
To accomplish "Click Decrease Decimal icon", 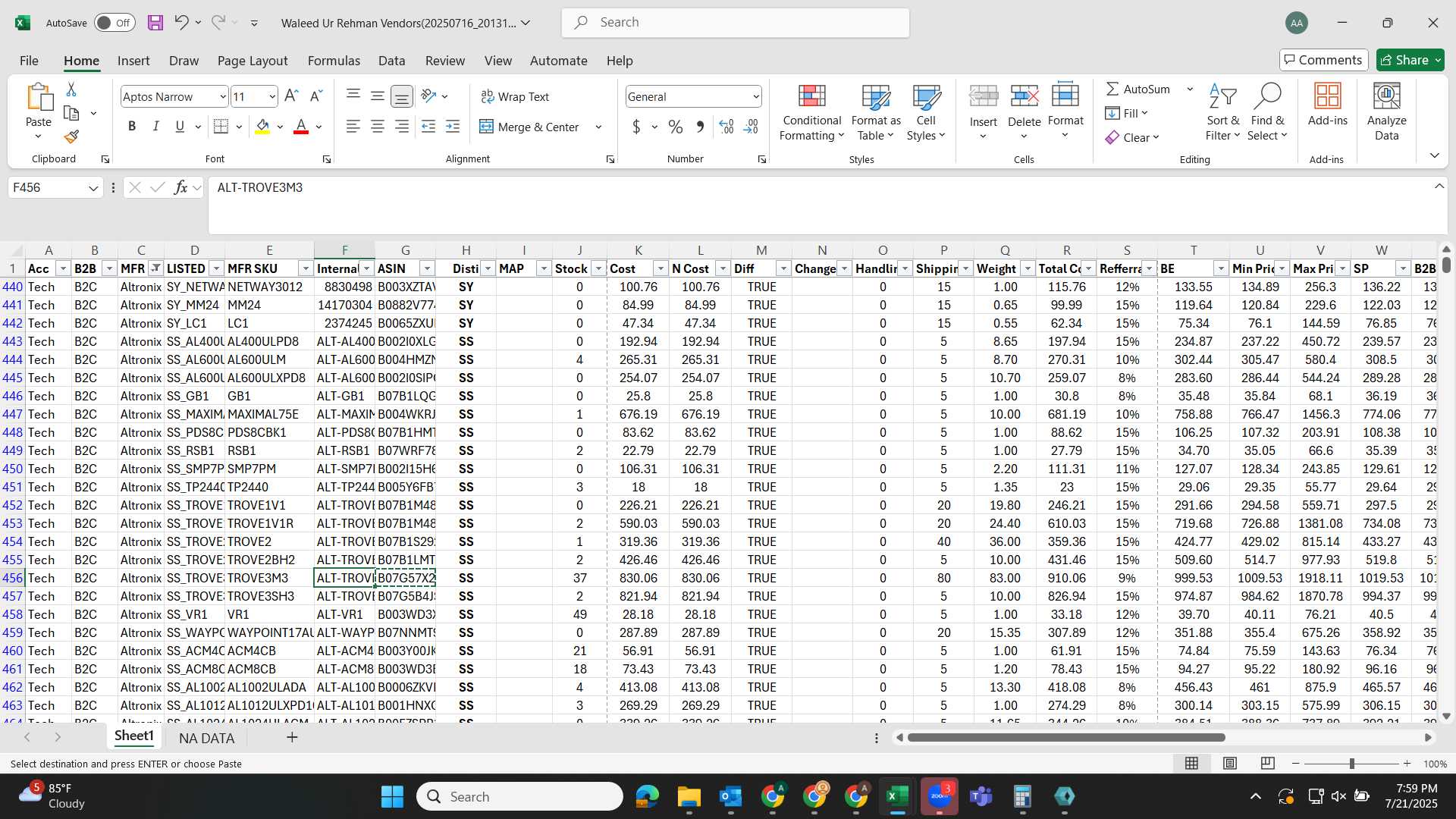I will (x=751, y=127).
